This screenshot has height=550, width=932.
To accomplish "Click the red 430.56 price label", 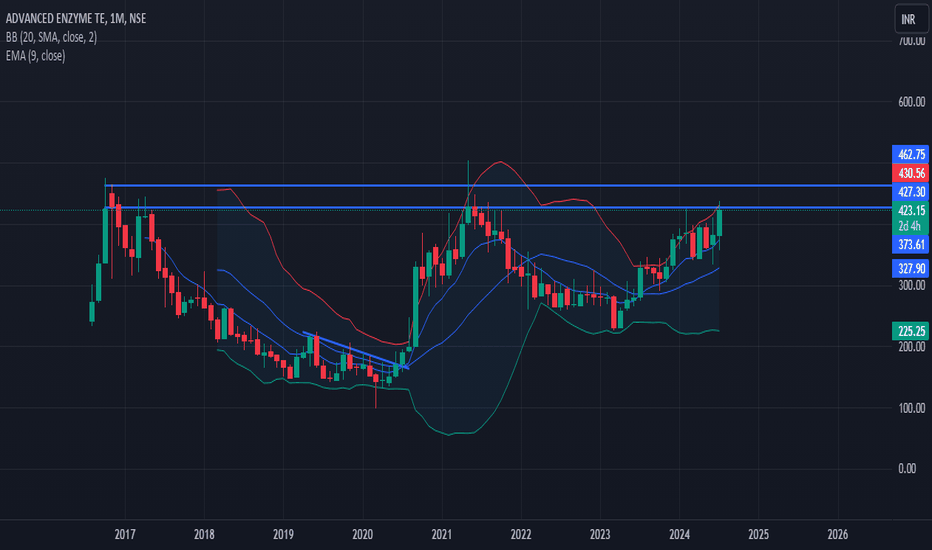I will pos(911,173).
